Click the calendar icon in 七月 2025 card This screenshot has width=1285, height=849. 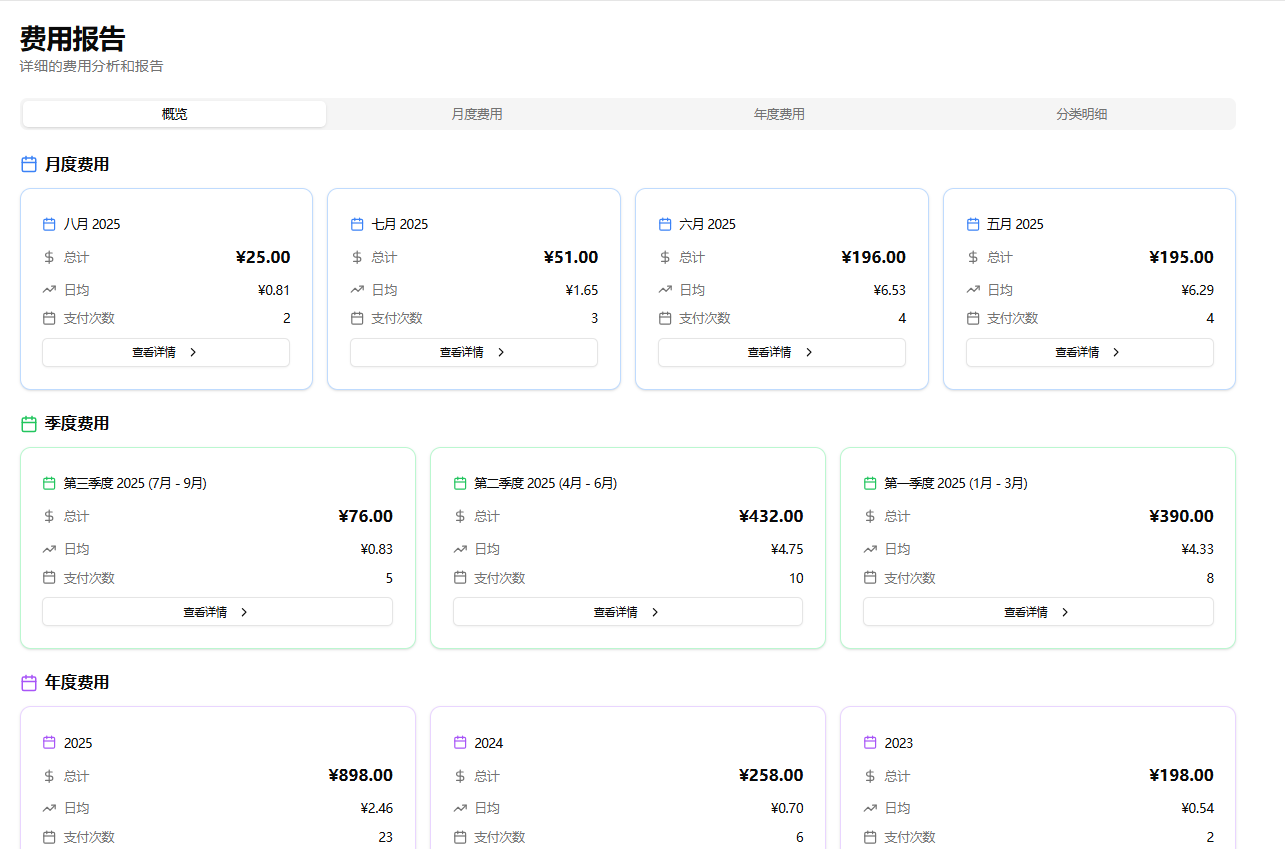pyautogui.click(x=357, y=224)
